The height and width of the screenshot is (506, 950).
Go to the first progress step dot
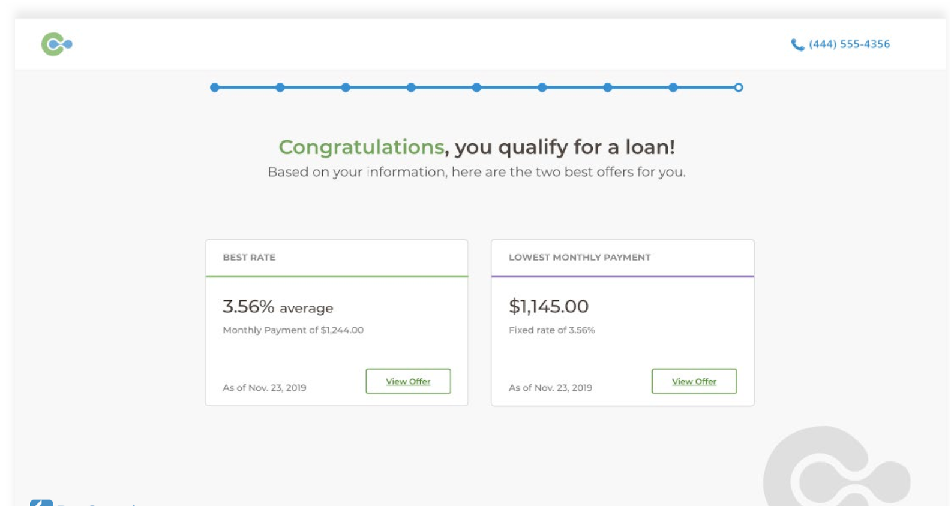tap(214, 87)
